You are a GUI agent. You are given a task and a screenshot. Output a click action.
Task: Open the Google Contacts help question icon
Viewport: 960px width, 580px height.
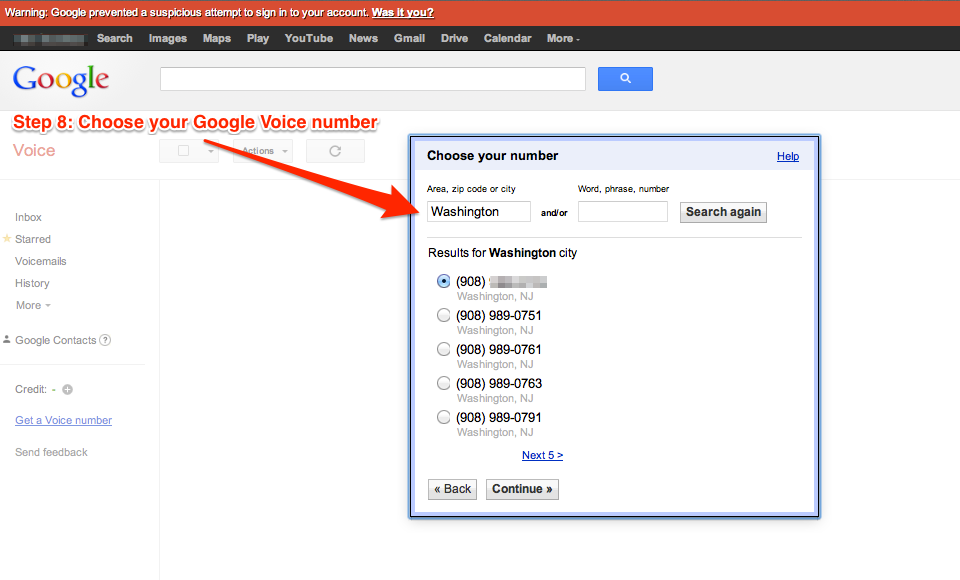click(x=105, y=340)
